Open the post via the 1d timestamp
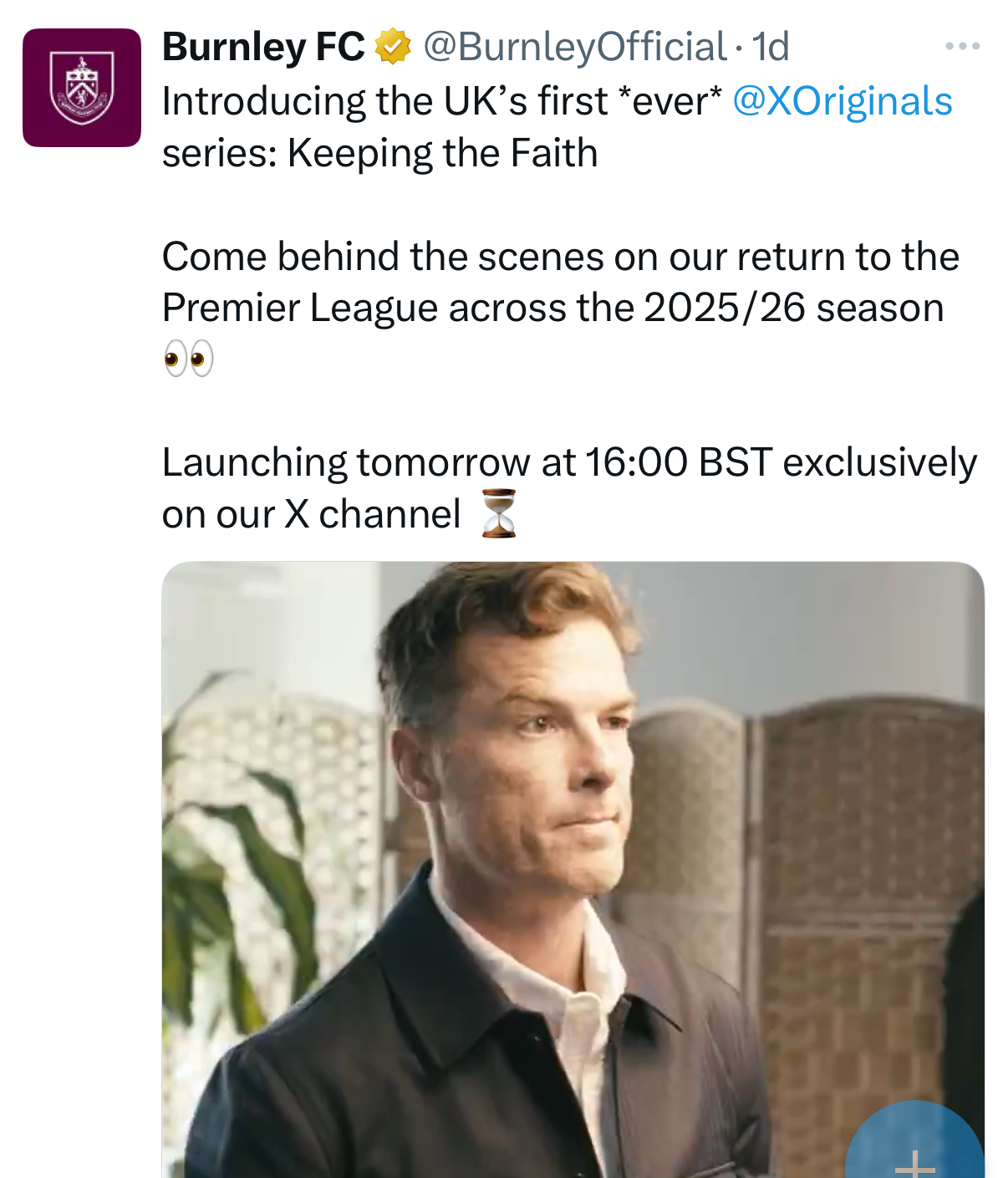This screenshot has width=1008, height=1178. point(770,47)
